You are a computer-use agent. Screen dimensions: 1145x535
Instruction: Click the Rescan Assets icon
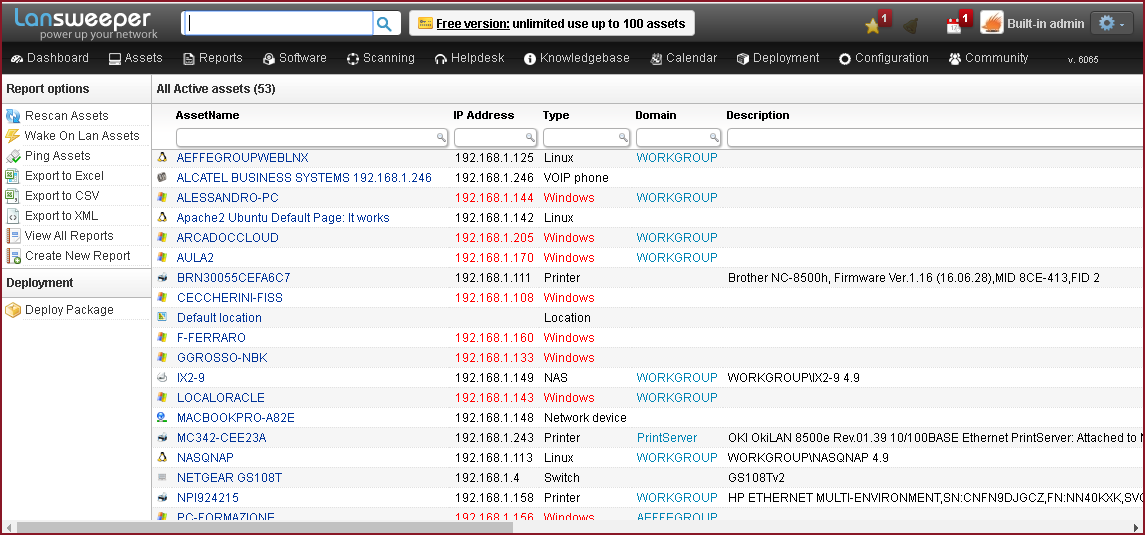pos(12,115)
